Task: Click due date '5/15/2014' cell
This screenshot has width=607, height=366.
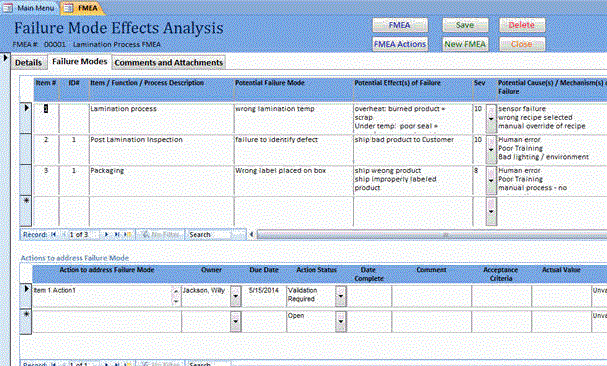Action: pyautogui.click(x=264, y=296)
